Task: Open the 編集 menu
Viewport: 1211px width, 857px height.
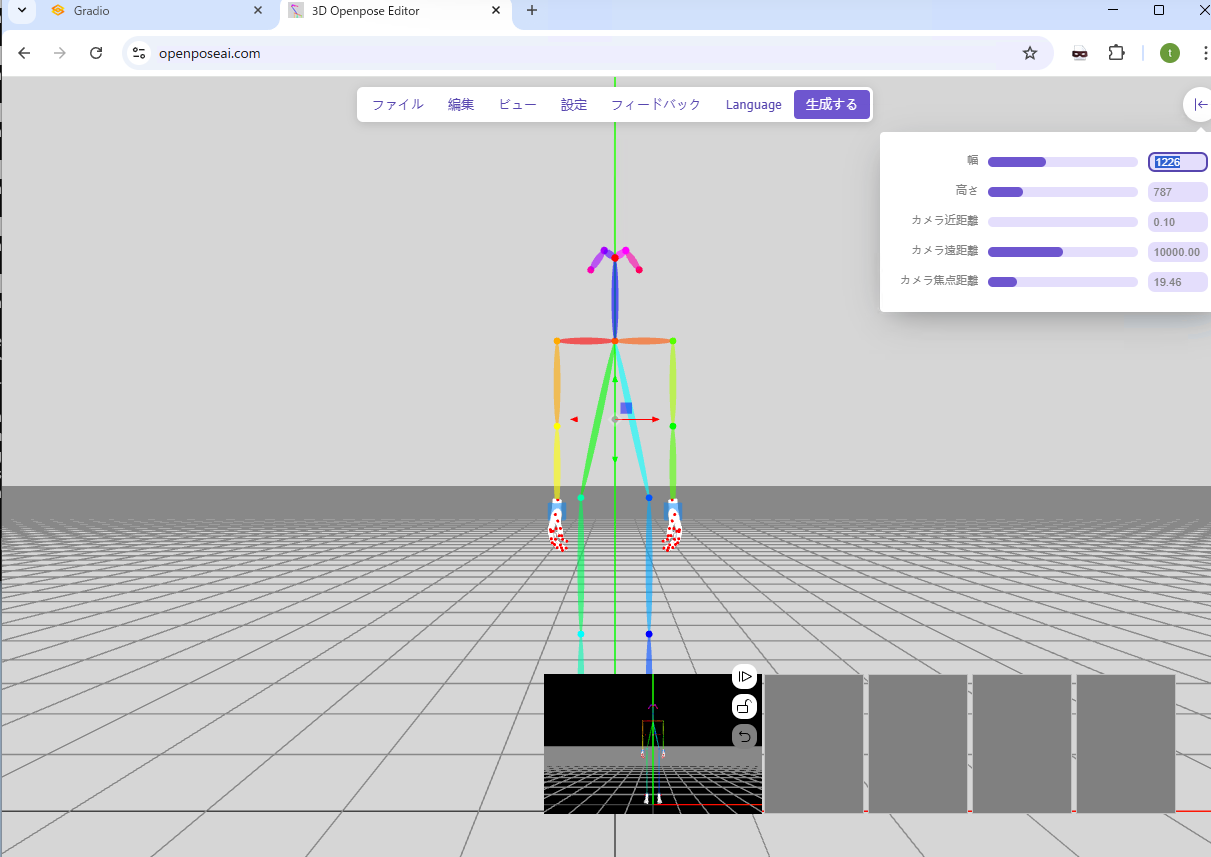Action: (x=461, y=104)
